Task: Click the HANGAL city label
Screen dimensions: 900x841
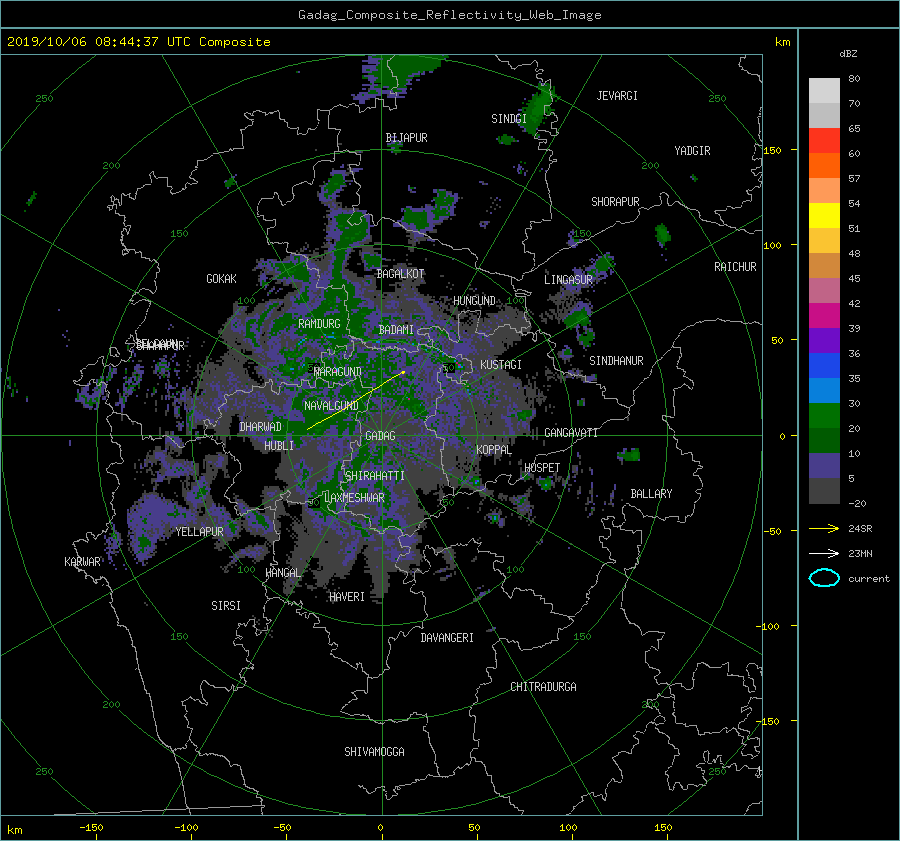Action: pyautogui.click(x=282, y=573)
